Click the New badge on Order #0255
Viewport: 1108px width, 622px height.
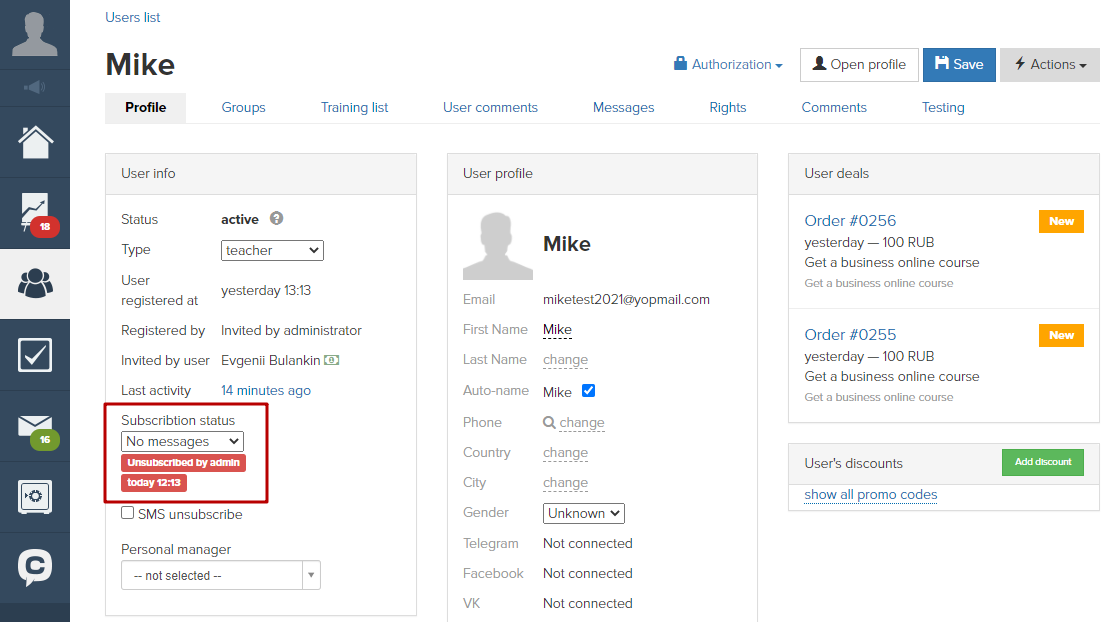(1061, 335)
